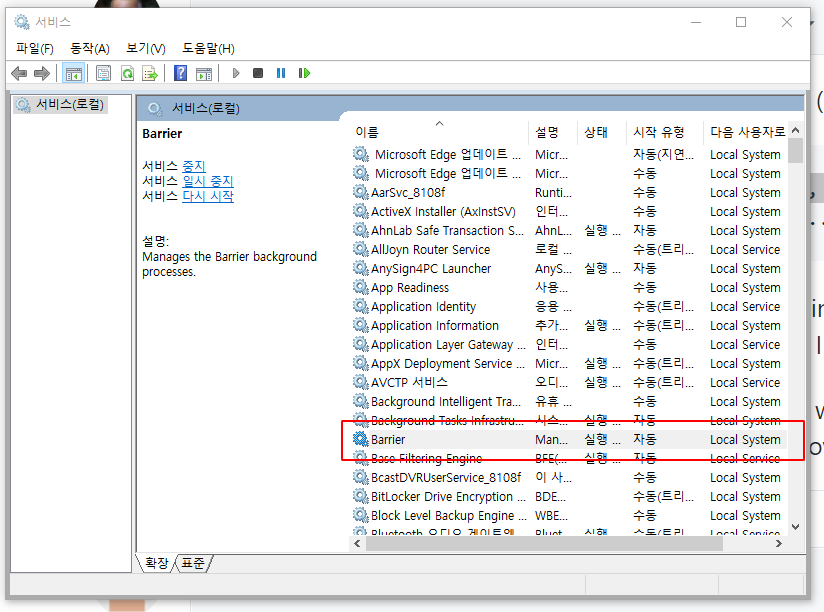Click the AVCTP 서비스 gear icon

click(360, 382)
